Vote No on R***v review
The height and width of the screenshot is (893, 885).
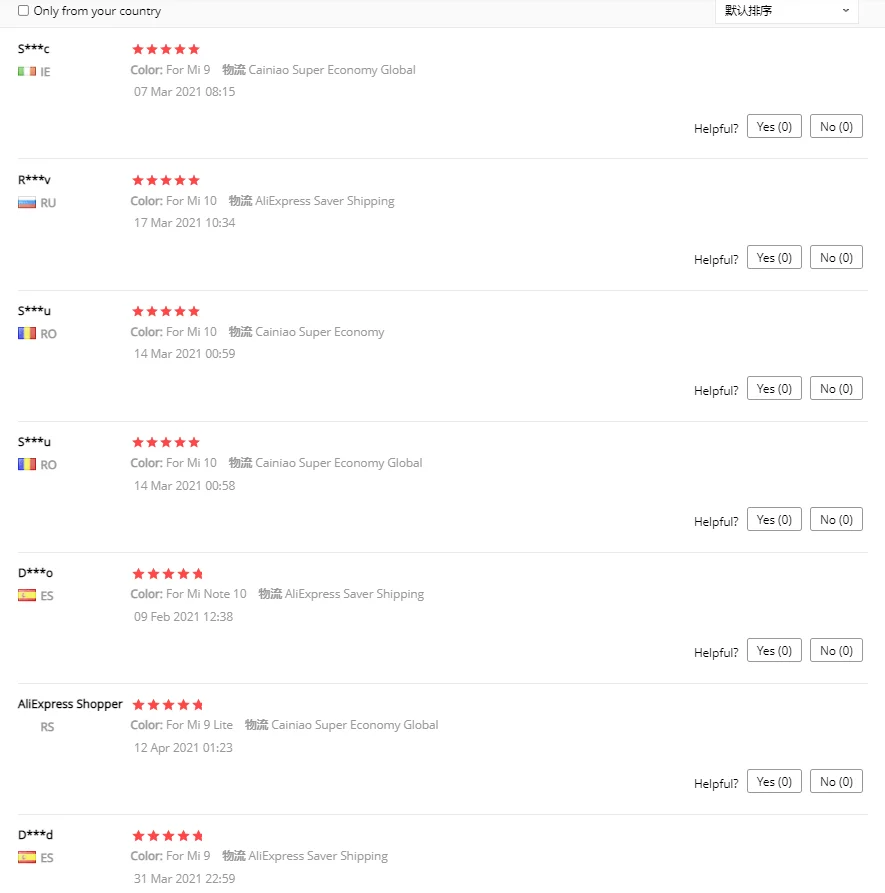click(x=836, y=258)
